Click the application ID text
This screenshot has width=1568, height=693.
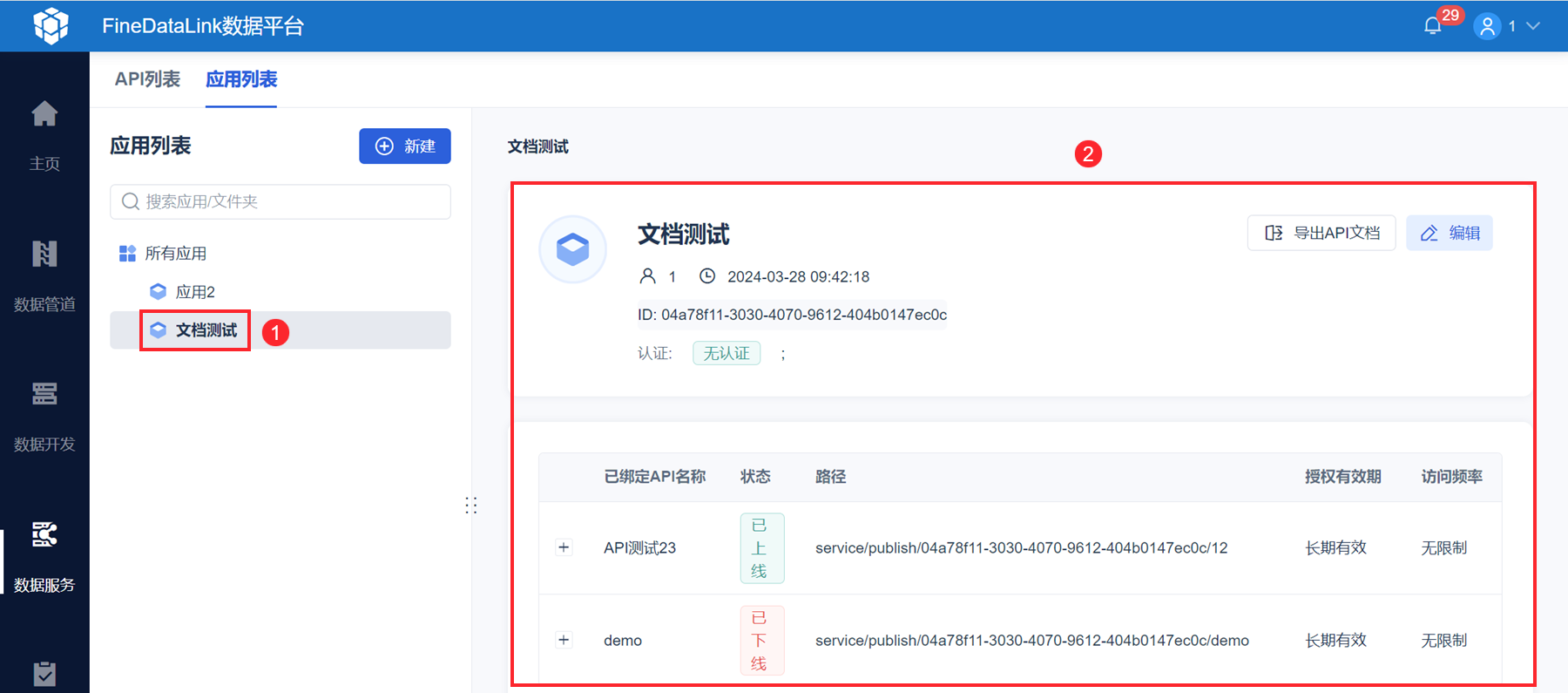click(792, 315)
